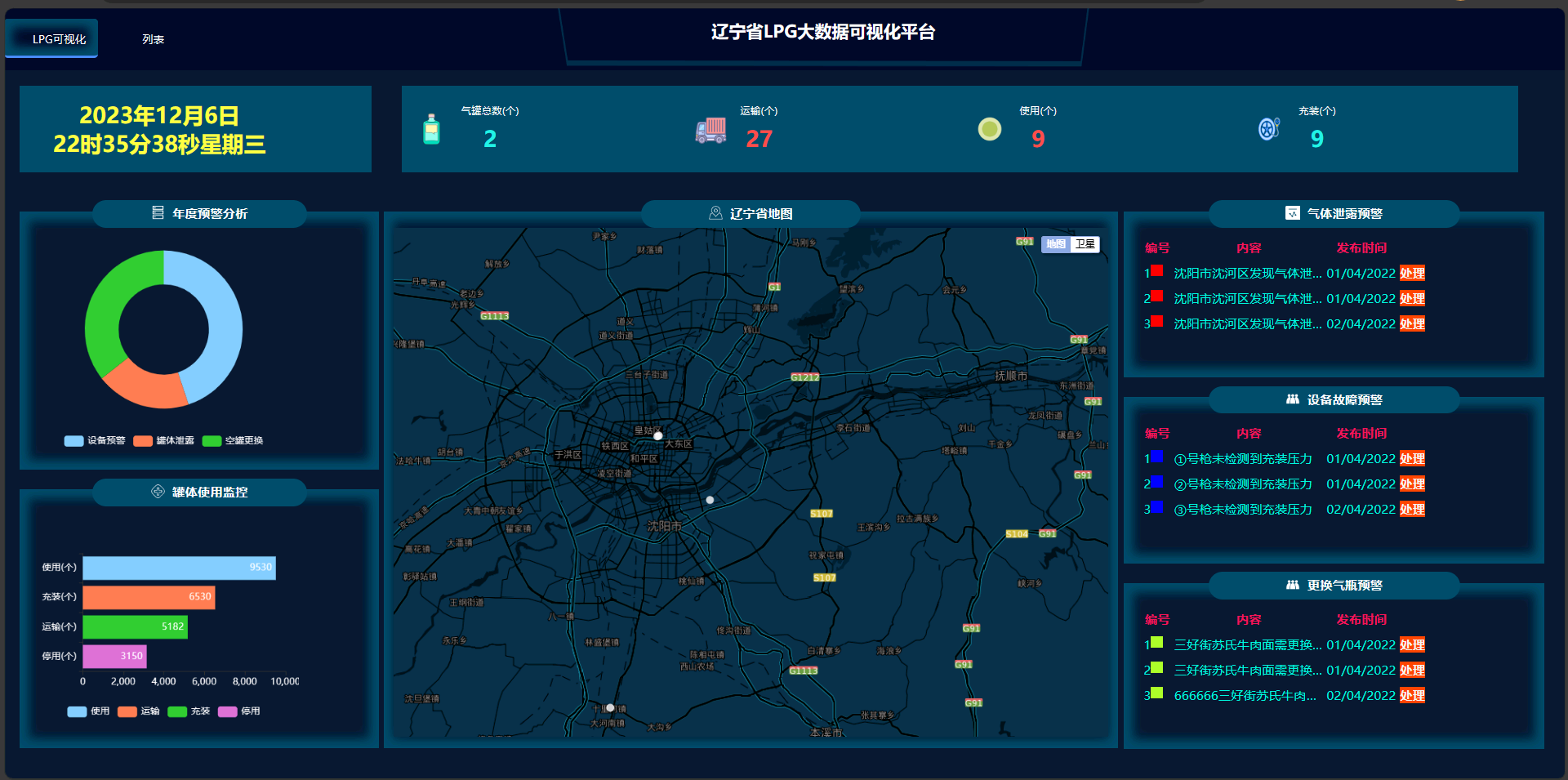Switch map to standard 地图 view
Image resolution: width=1568 pixels, height=780 pixels.
tap(1056, 244)
